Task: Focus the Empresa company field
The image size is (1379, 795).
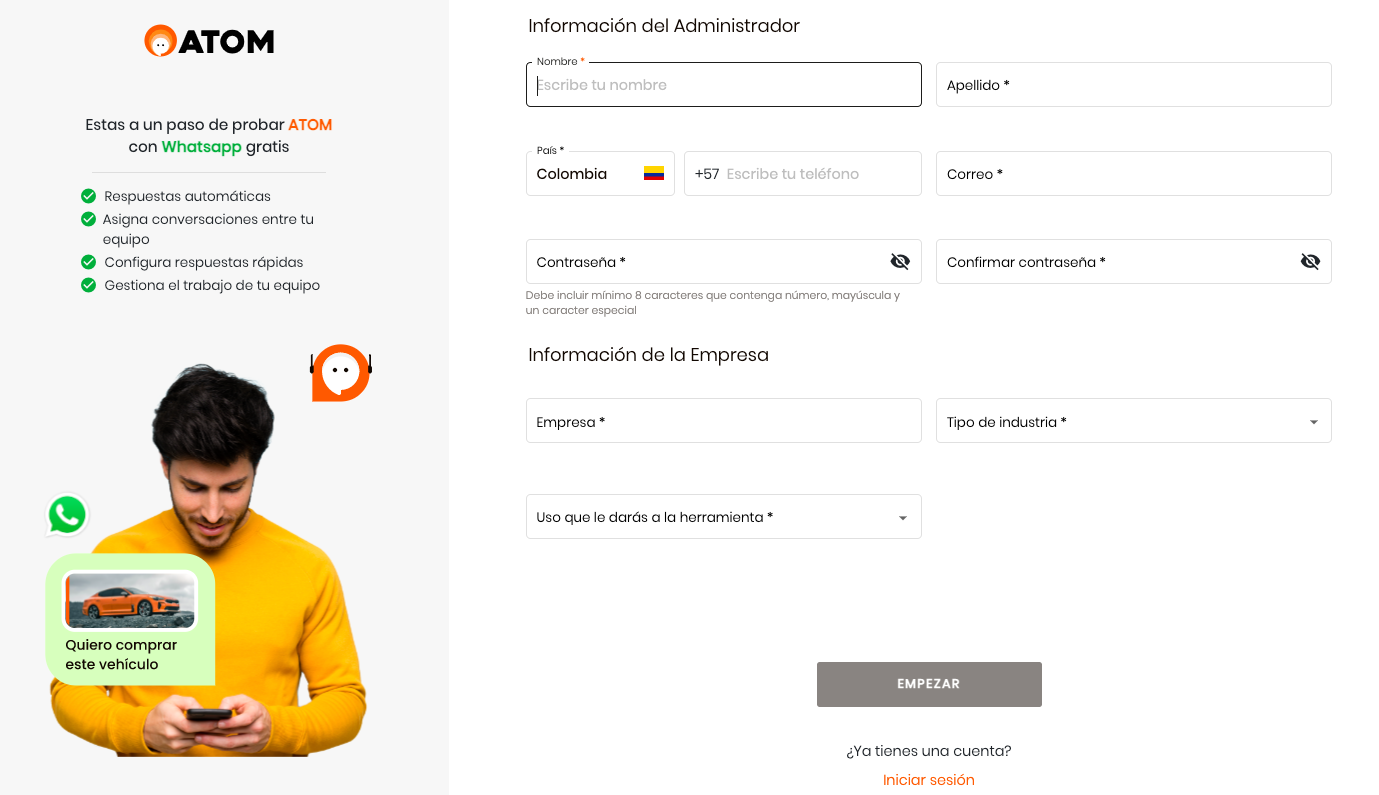Action: click(723, 421)
